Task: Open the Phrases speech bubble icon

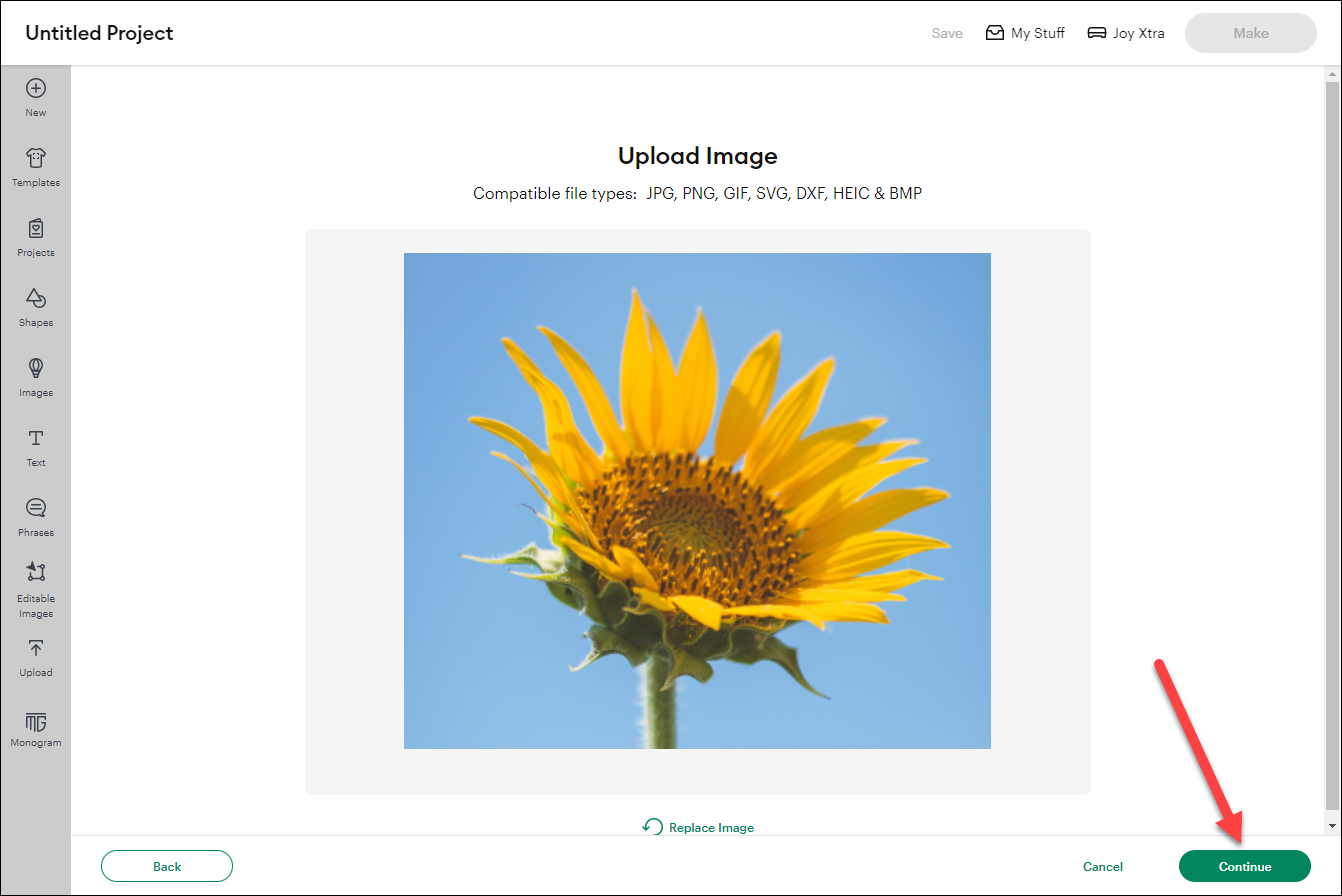Action: (x=36, y=508)
